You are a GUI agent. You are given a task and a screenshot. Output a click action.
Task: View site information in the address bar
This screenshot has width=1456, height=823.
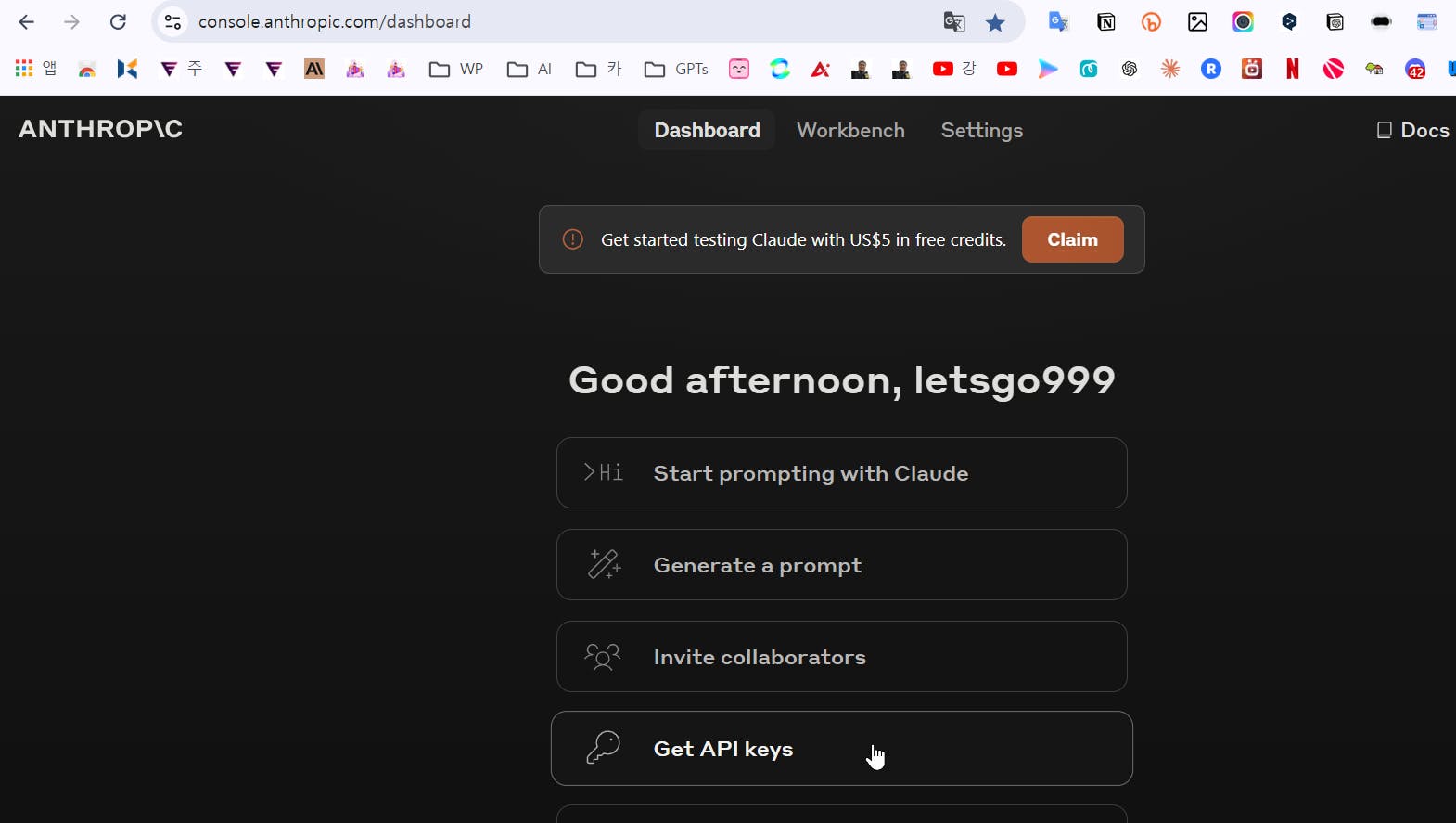click(x=172, y=21)
